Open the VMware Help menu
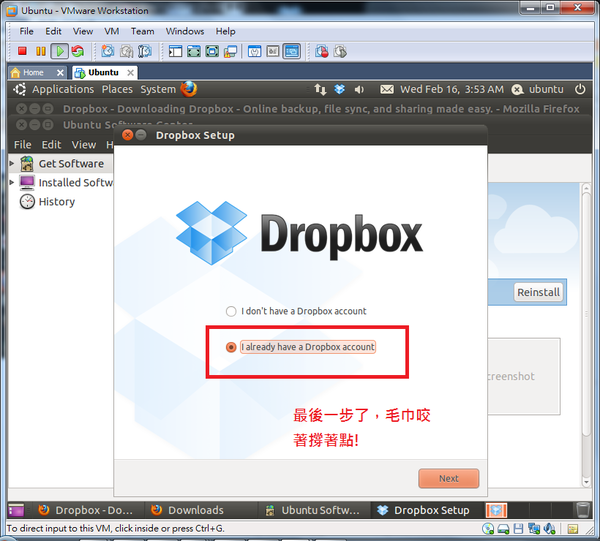 pyautogui.click(x=225, y=31)
